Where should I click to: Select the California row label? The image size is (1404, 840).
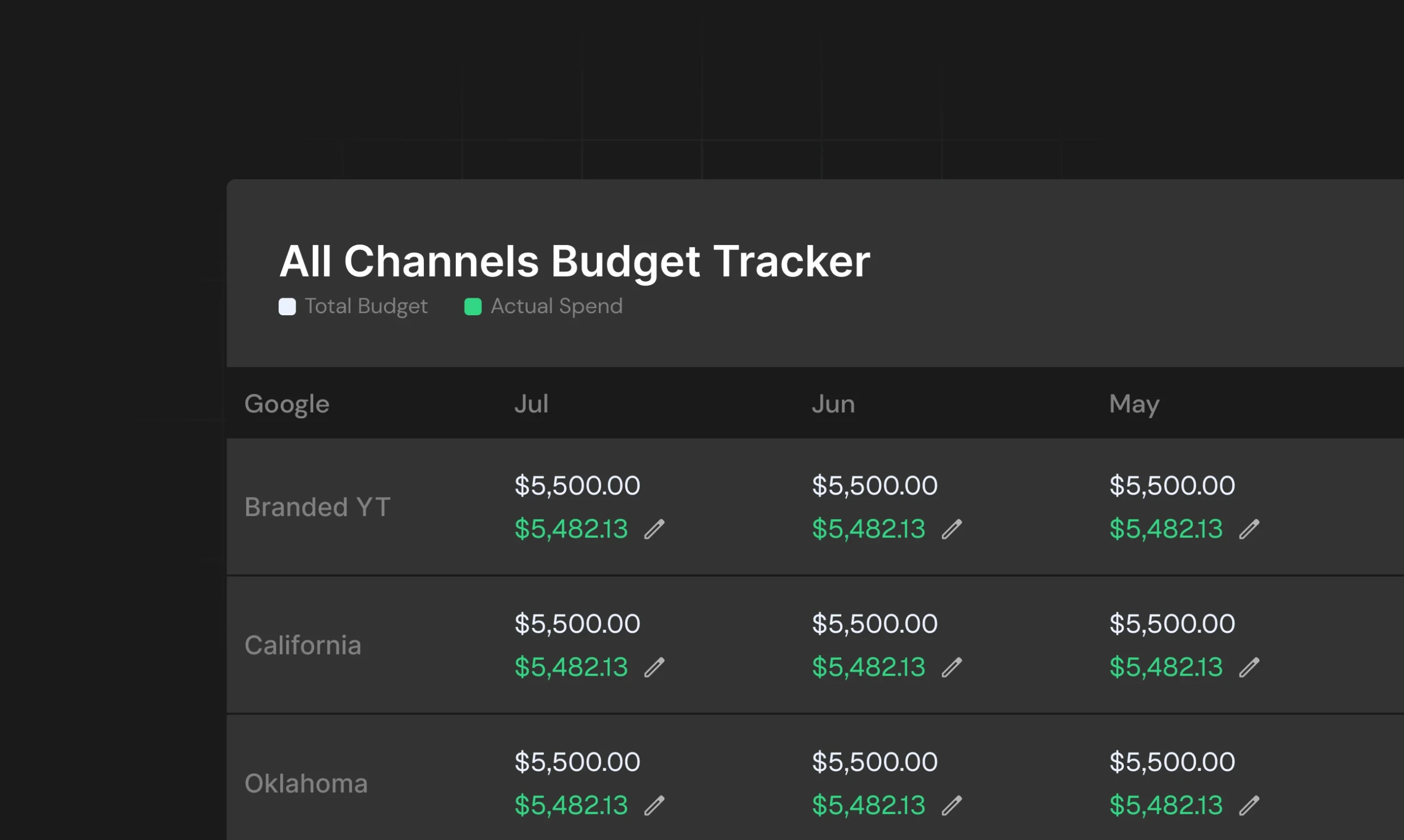(x=303, y=645)
